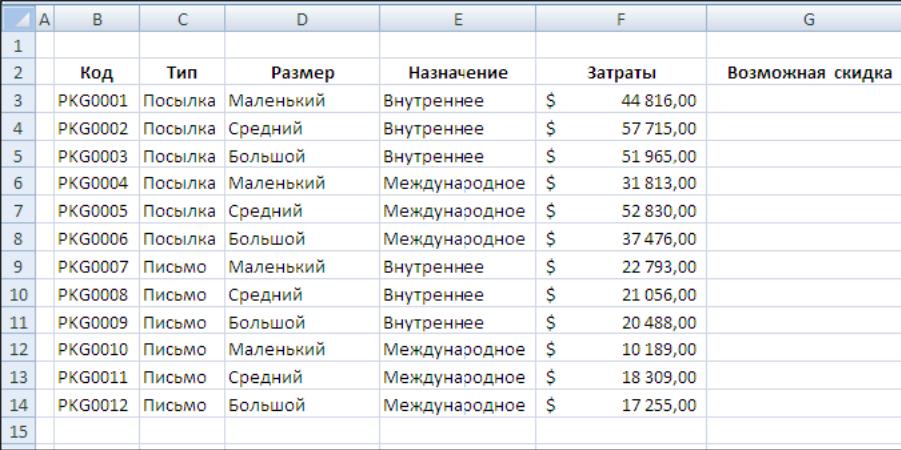Select column B header
The image size is (901, 450).
97,19
